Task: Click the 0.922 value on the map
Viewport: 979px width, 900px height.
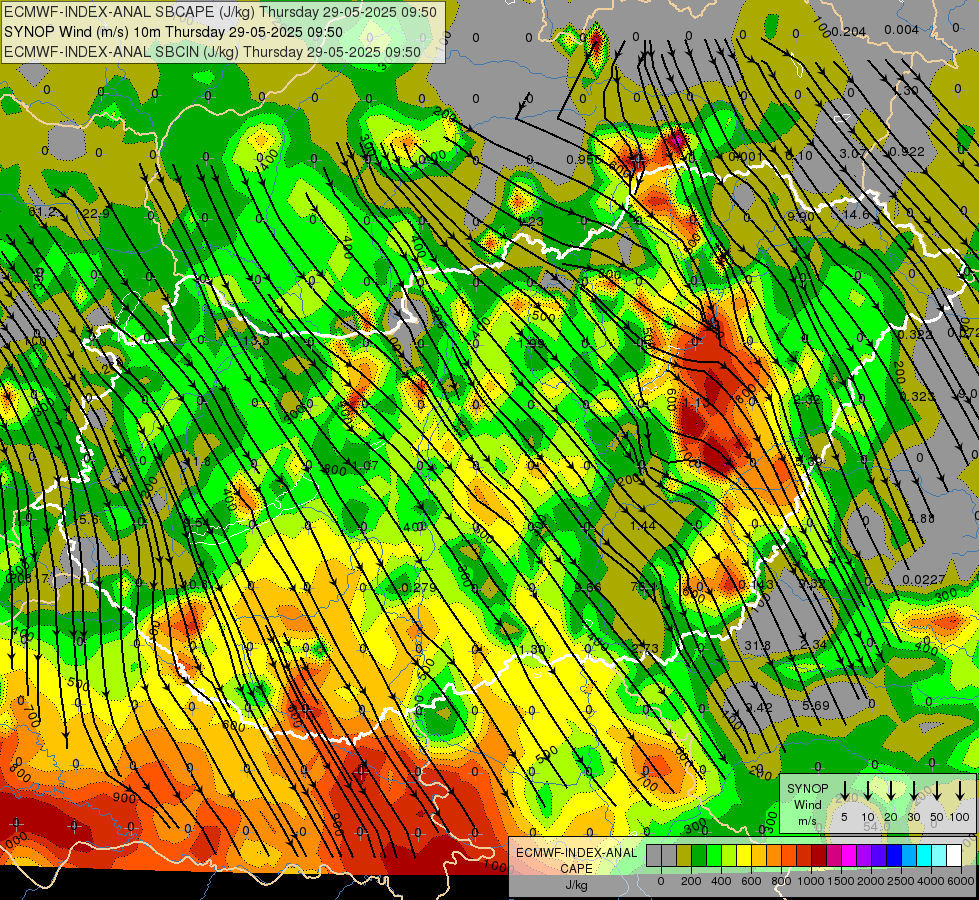Action: click(x=907, y=152)
